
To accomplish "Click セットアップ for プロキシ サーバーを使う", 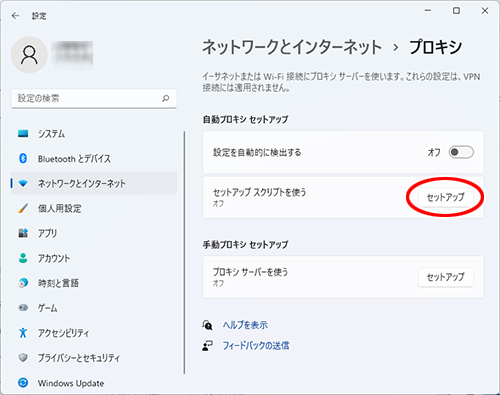I will [x=446, y=277].
